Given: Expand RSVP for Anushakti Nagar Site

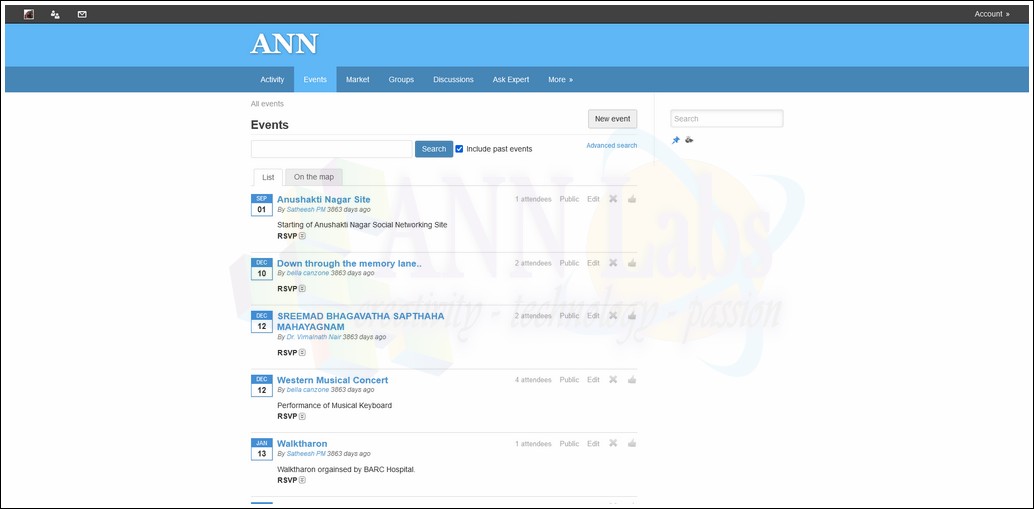Looking at the screenshot, I should pos(302,236).
